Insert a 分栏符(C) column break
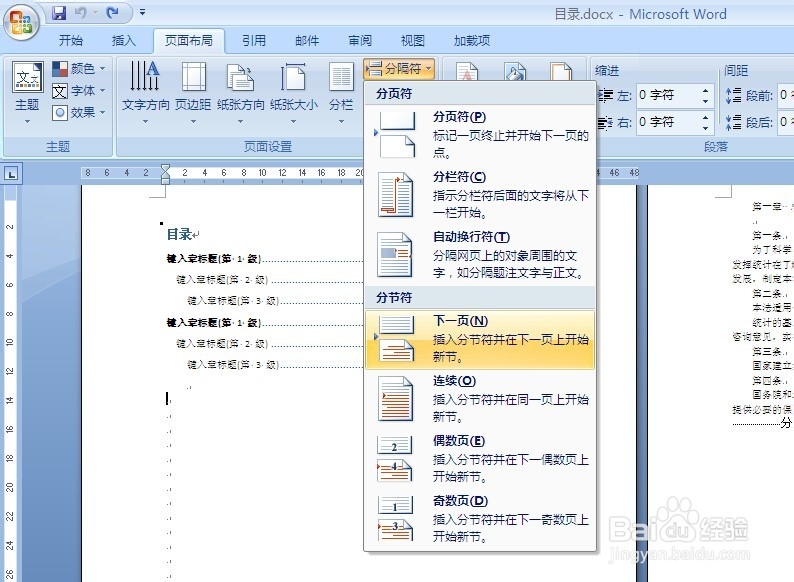 coord(480,195)
